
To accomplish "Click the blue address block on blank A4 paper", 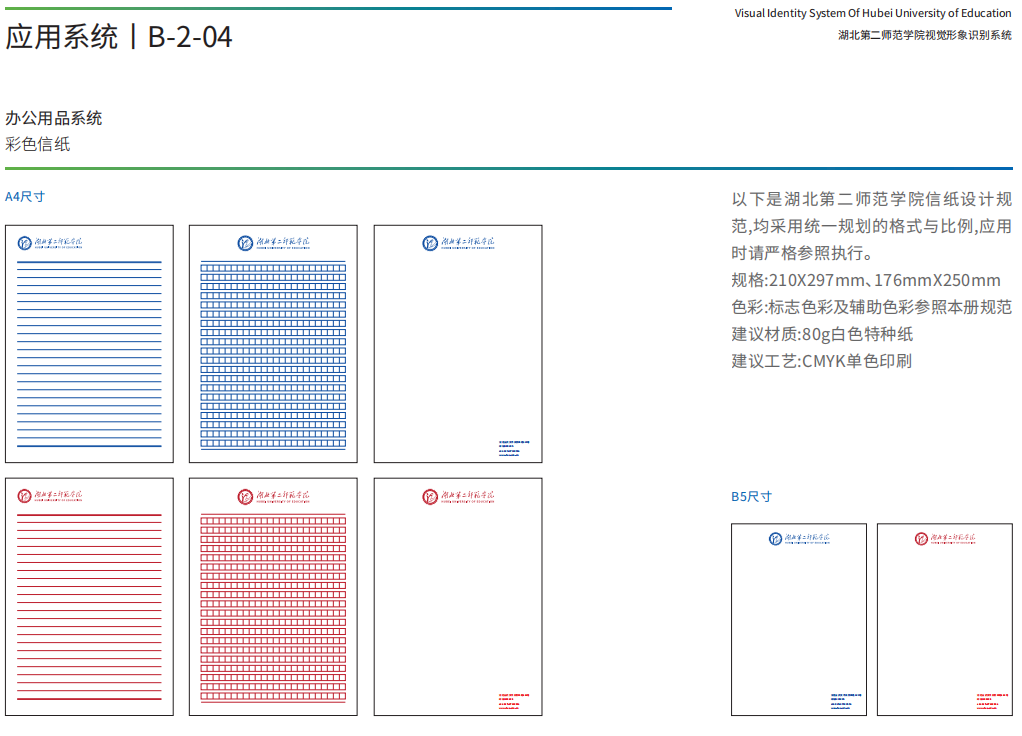I will pyautogui.click(x=514, y=448).
